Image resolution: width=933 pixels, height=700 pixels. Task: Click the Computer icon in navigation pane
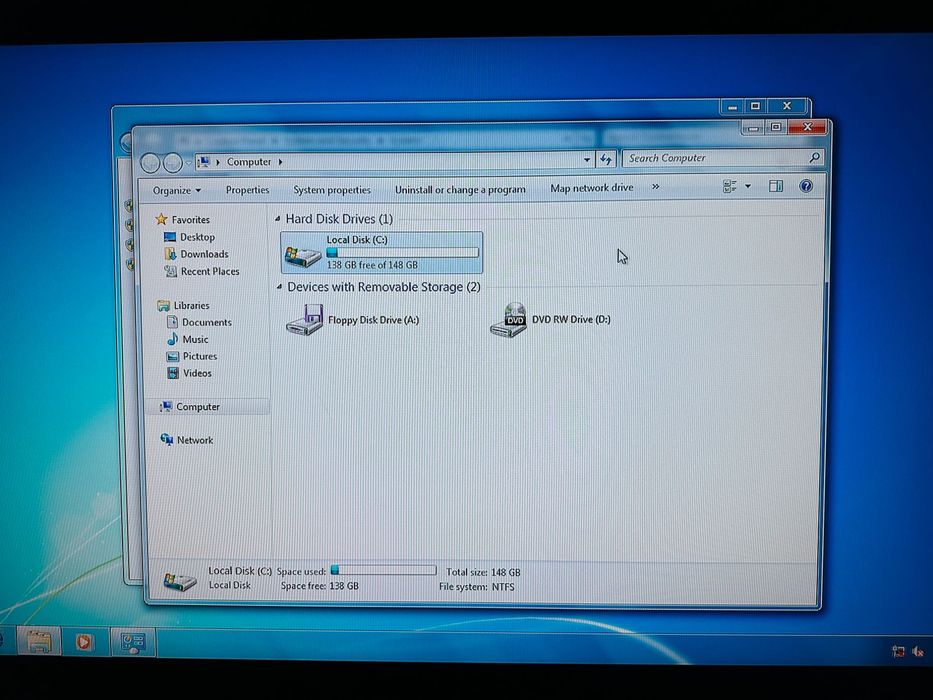[x=166, y=407]
